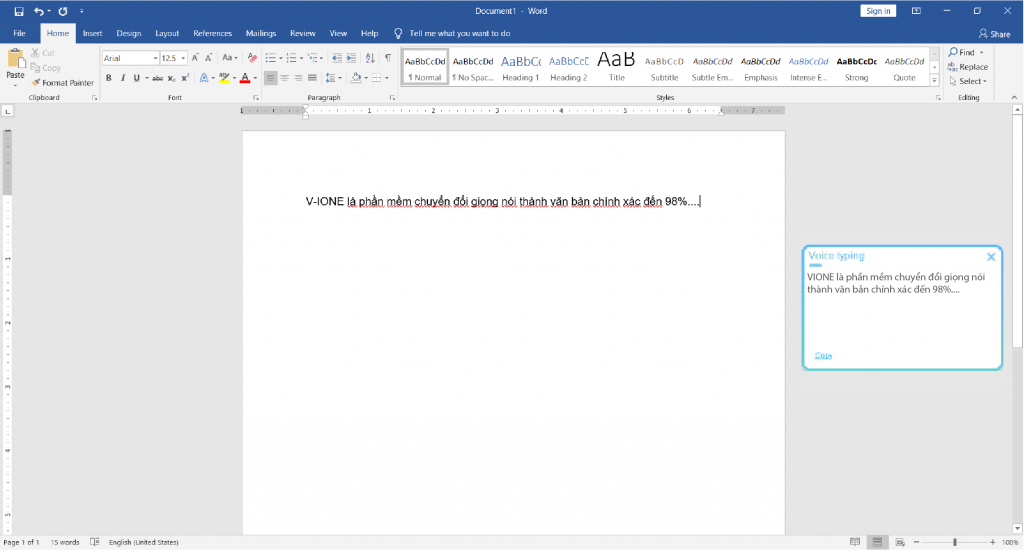The height and width of the screenshot is (550, 1024).
Task: Save the document using the Save icon
Action: pos(19,11)
